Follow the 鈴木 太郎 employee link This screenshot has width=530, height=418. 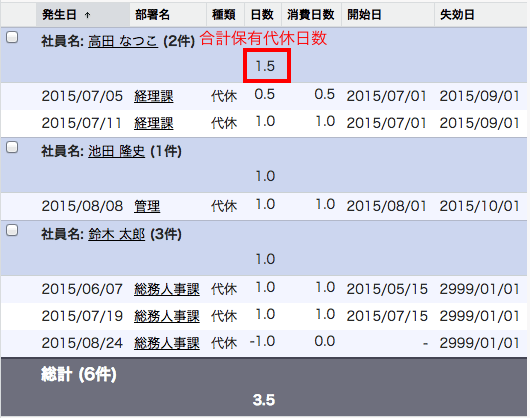pos(117,235)
